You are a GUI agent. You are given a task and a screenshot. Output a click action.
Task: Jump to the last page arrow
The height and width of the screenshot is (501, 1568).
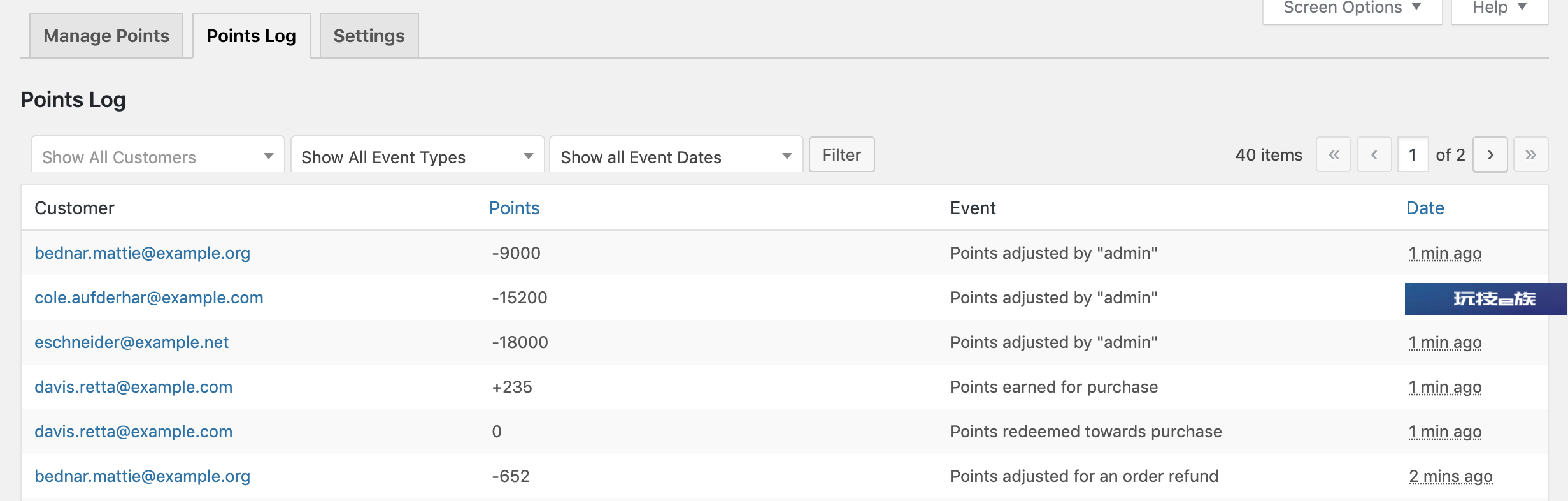click(1531, 155)
